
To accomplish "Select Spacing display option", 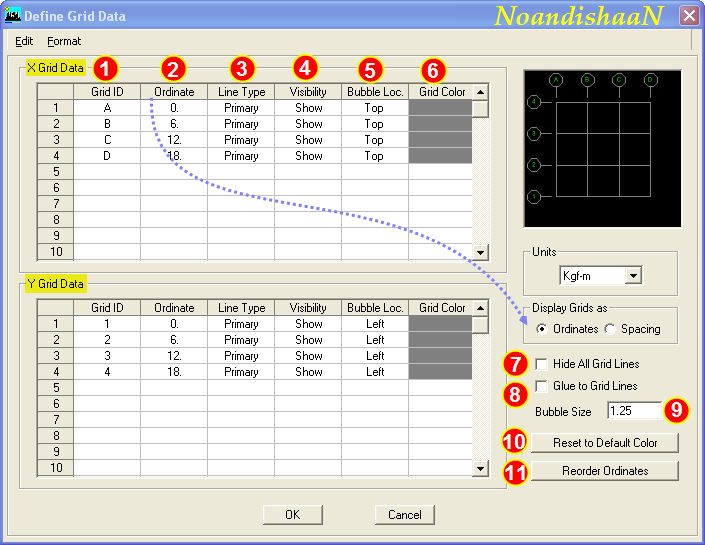I will 611,329.
